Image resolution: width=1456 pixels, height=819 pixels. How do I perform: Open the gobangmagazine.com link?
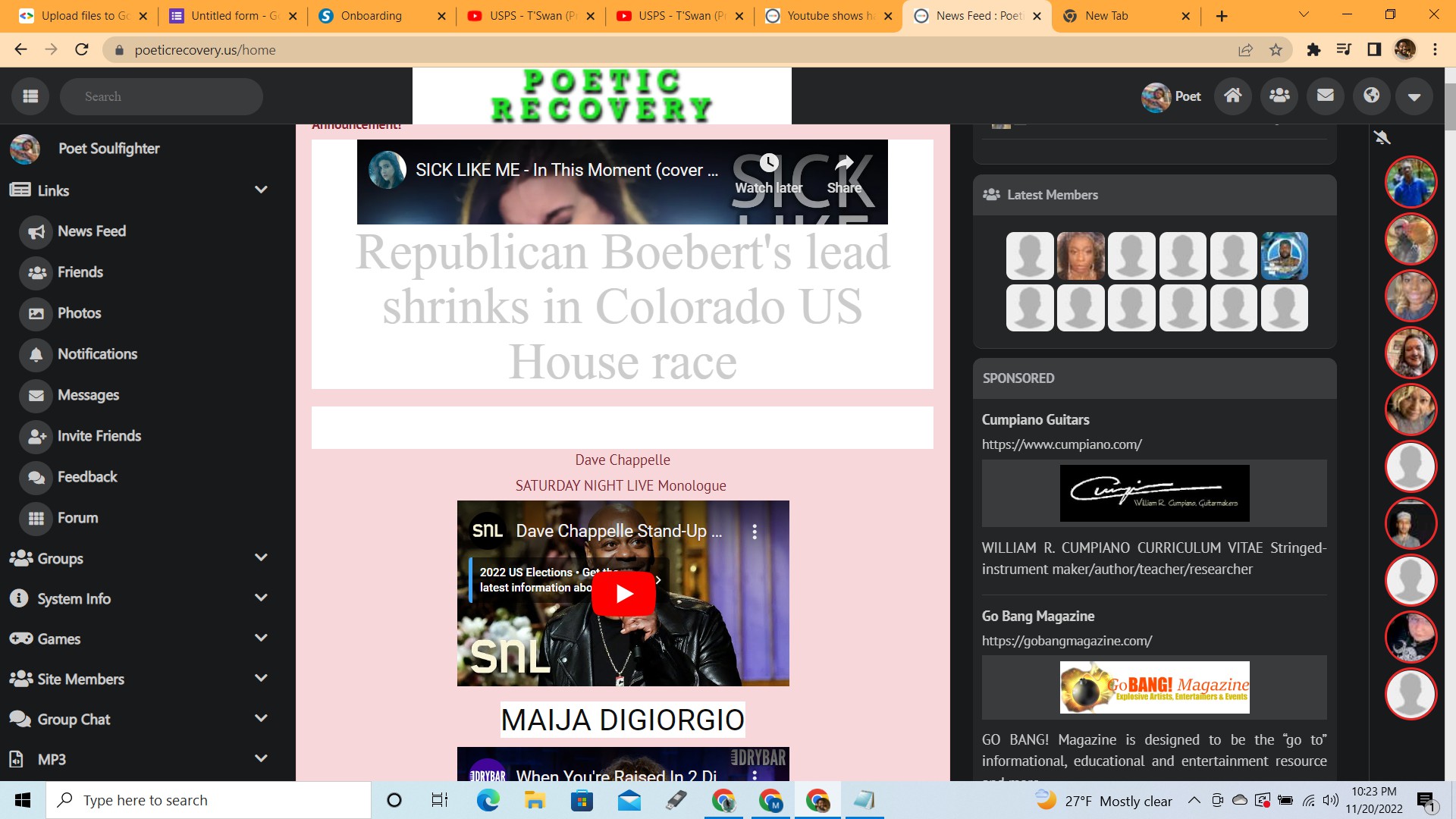[x=1066, y=641]
